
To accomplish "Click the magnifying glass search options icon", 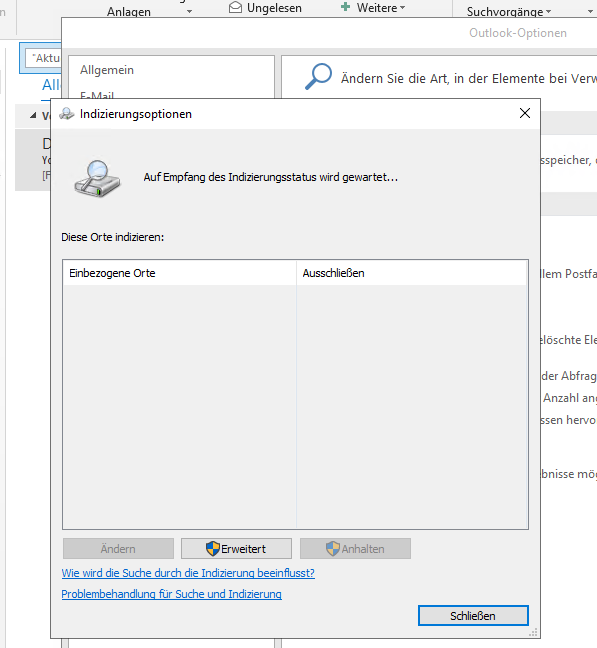I will 318,76.
